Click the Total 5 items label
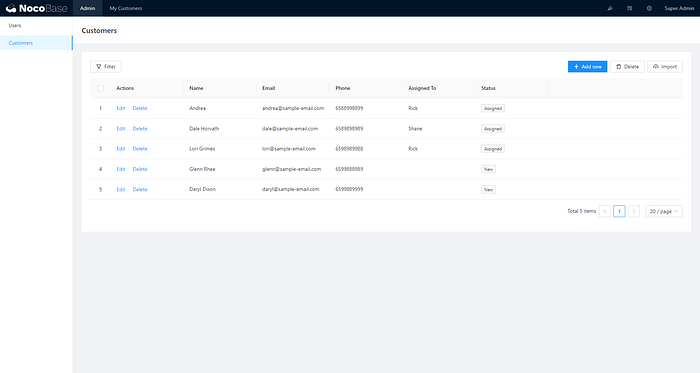The width and height of the screenshot is (700, 373). point(582,211)
